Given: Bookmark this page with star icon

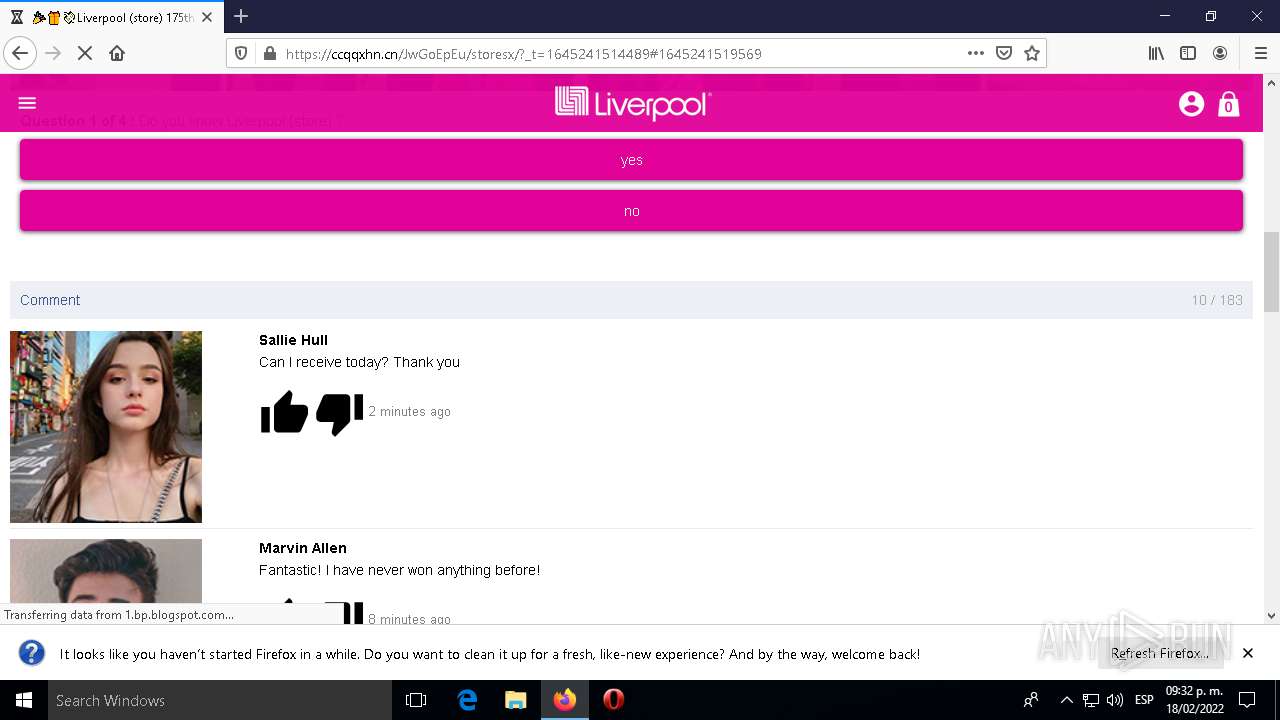Looking at the screenshot, I should (x=1032, y=53).
